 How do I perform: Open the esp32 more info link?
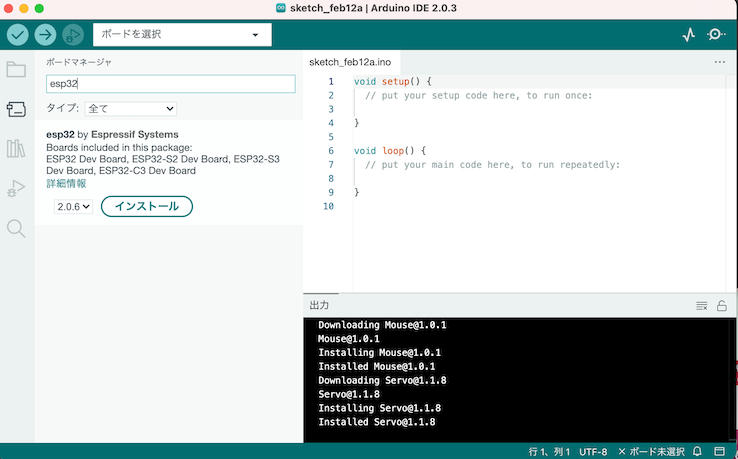pyautogui.click(x=66, y=184)
